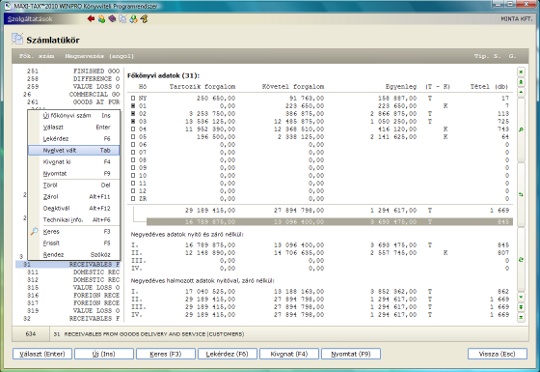This screenshot has width=540, height=372.
Task: Click the purple book toolbar icon
Action: coord(112,19)
